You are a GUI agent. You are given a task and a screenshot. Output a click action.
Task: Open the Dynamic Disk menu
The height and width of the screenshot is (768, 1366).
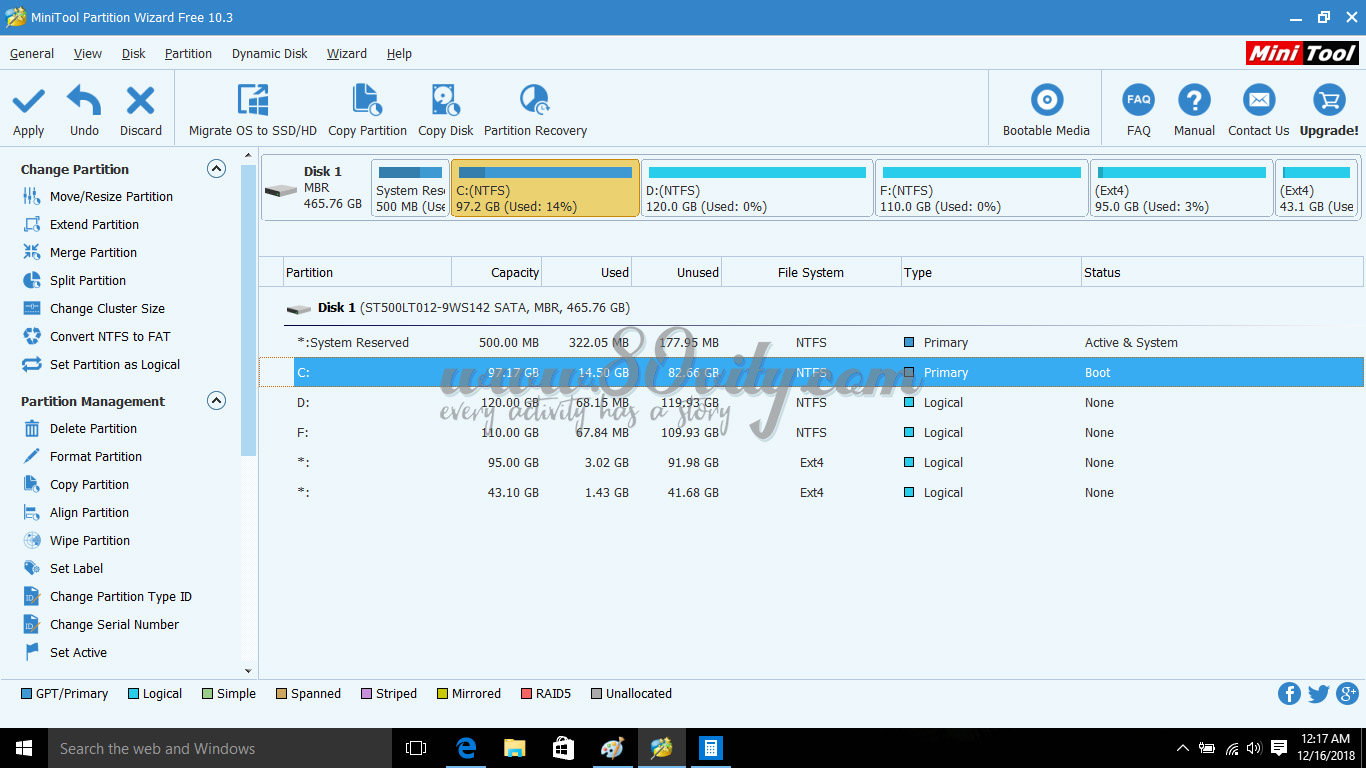pos(269,53)
